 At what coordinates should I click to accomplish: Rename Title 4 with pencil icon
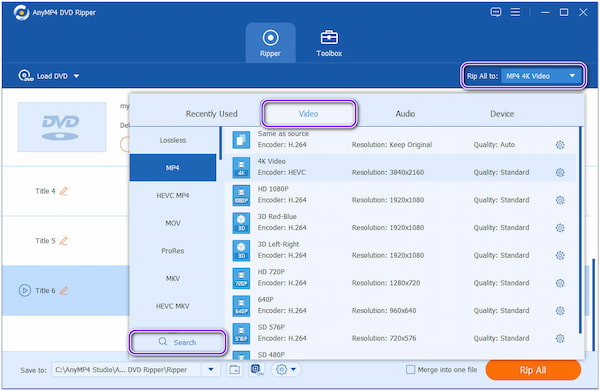pos(64,191)
